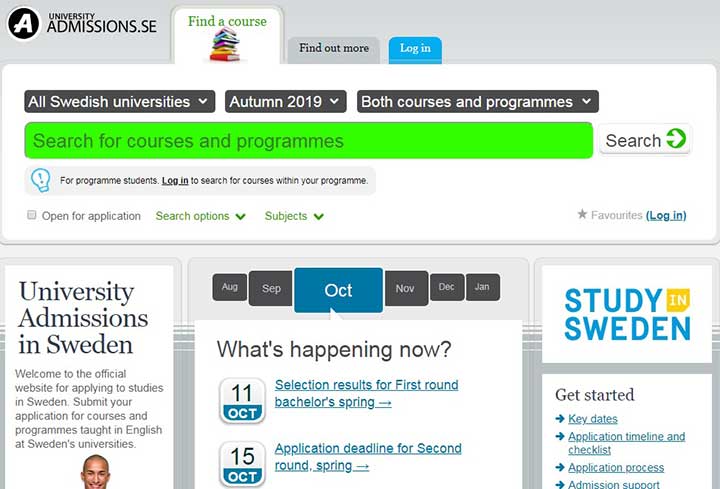The width and height of the screenshot is (720, 489).
Task: Open the Both courses and programmes dropdown
Action: click(478, 101)
